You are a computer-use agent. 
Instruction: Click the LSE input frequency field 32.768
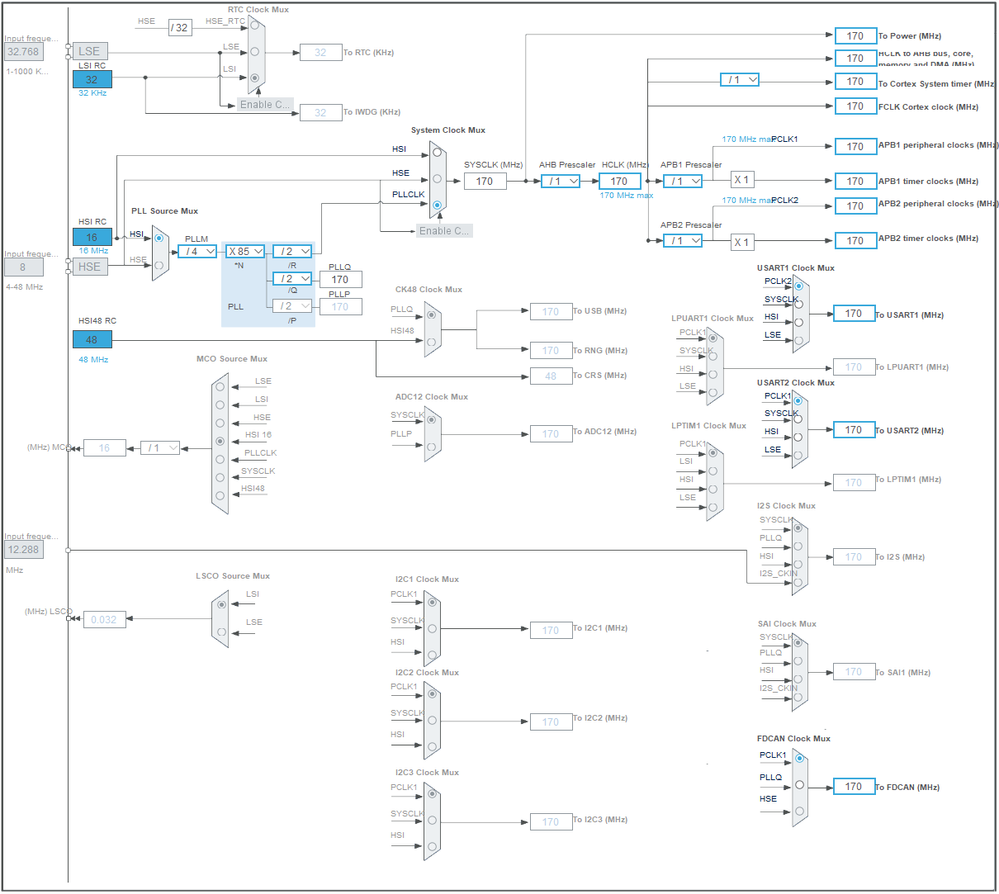pos(24,52)
